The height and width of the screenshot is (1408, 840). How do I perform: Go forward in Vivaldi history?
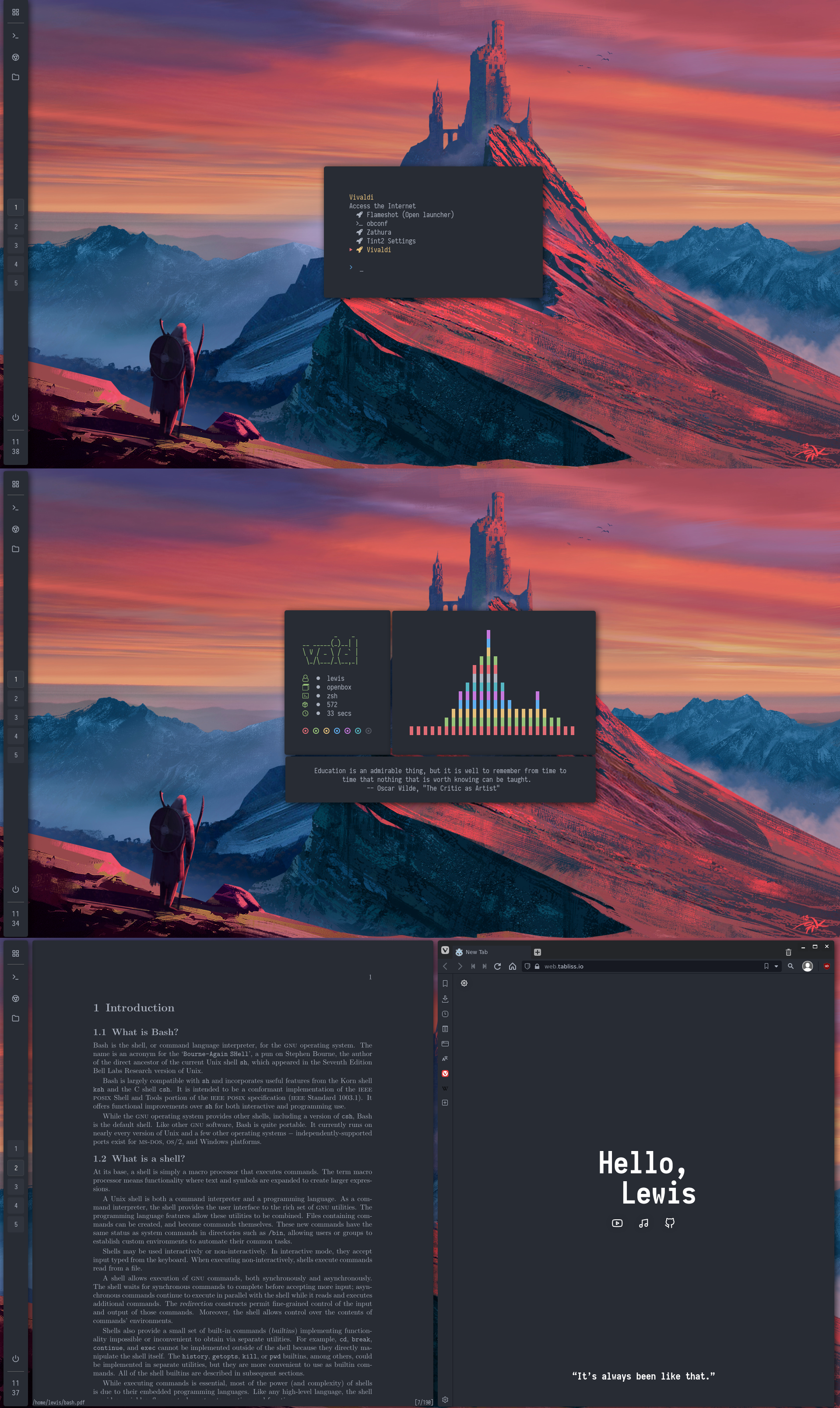click(x=460, y=966)
